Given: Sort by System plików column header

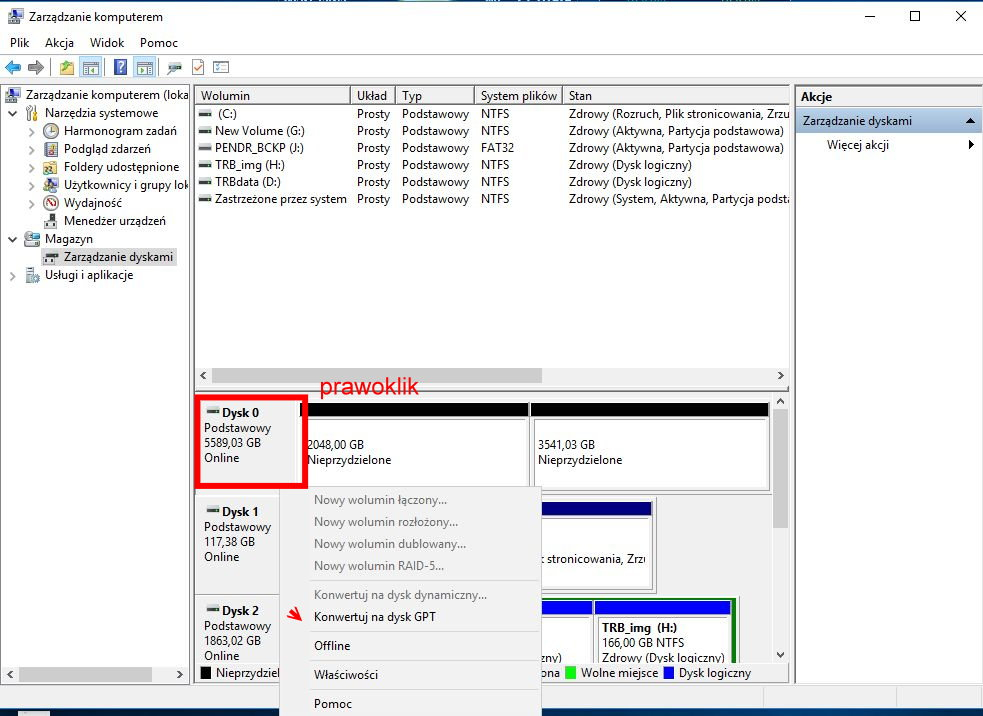Looking at the screenshot, I should (x=518, y=95).
